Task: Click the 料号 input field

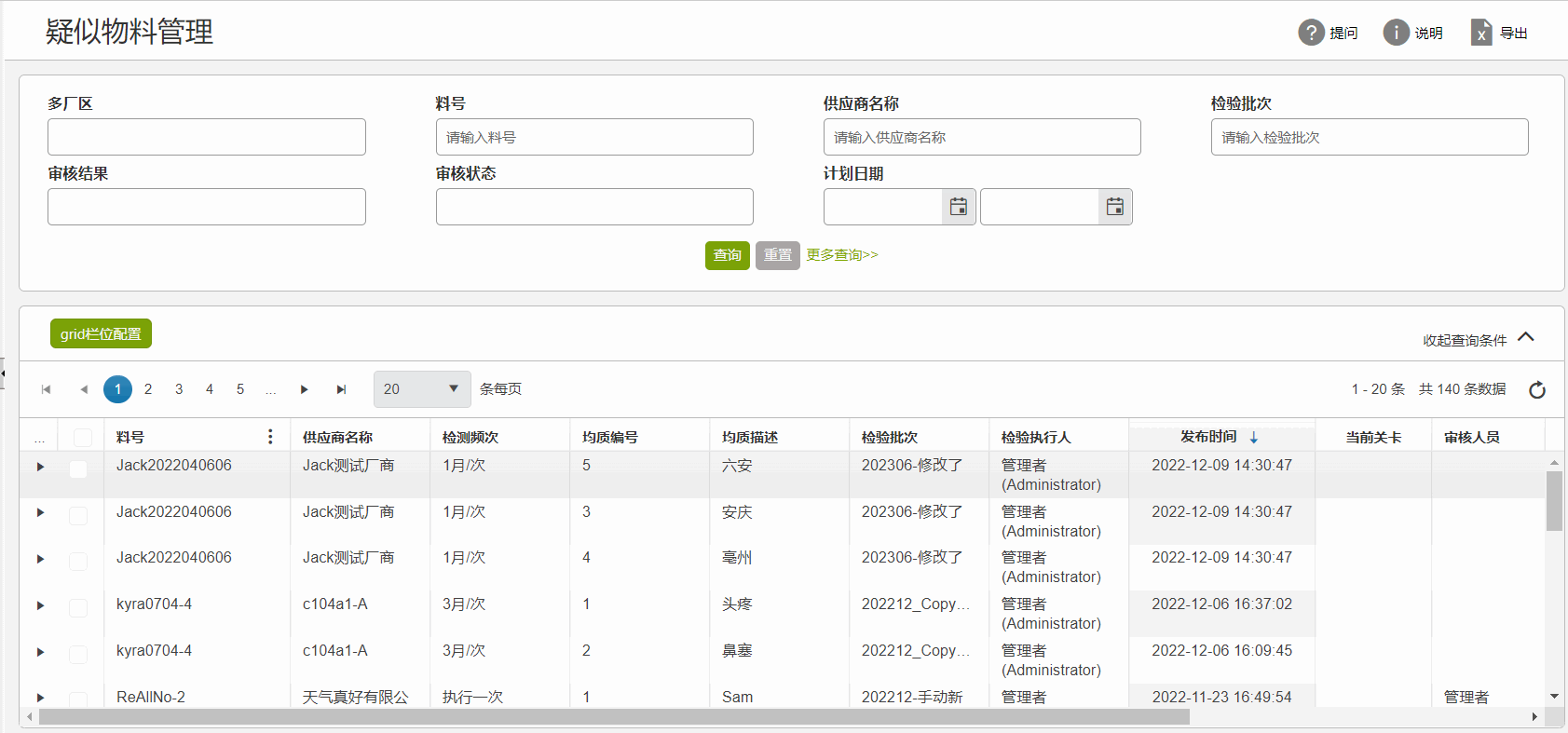Action: tap(594, 137)
